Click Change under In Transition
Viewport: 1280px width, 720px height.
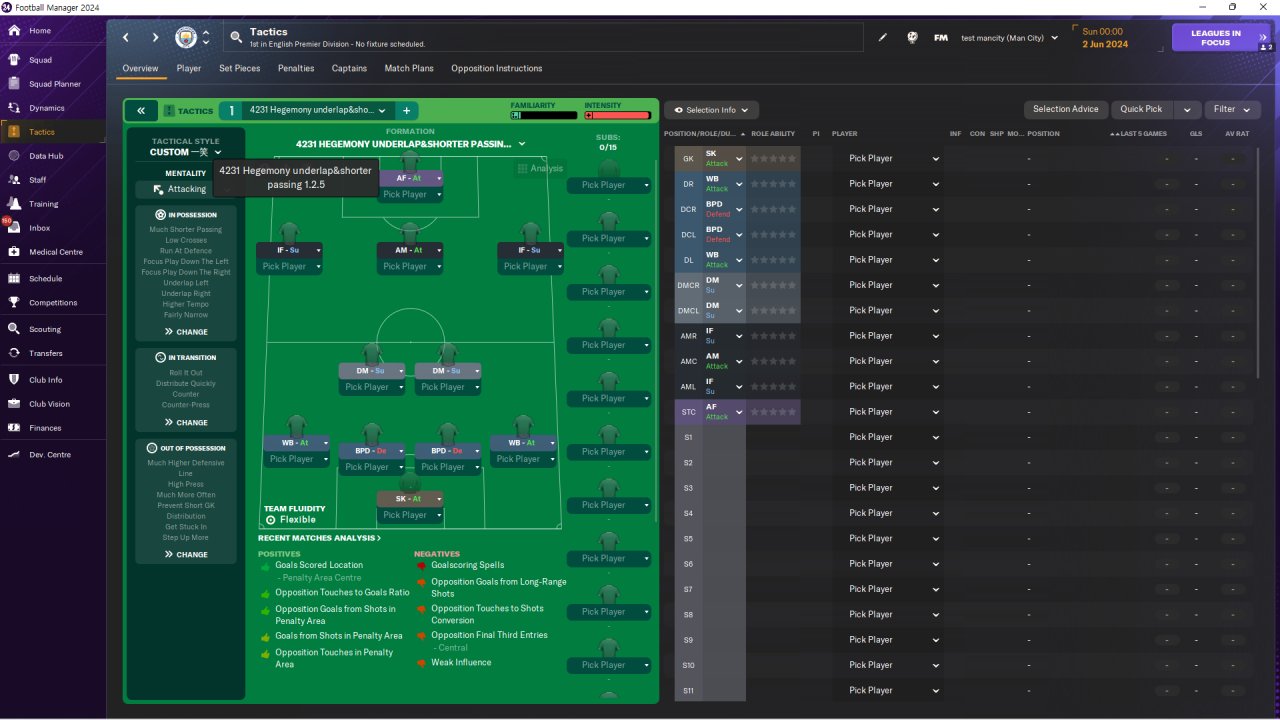pyautogui.click(x=186, y=422)
